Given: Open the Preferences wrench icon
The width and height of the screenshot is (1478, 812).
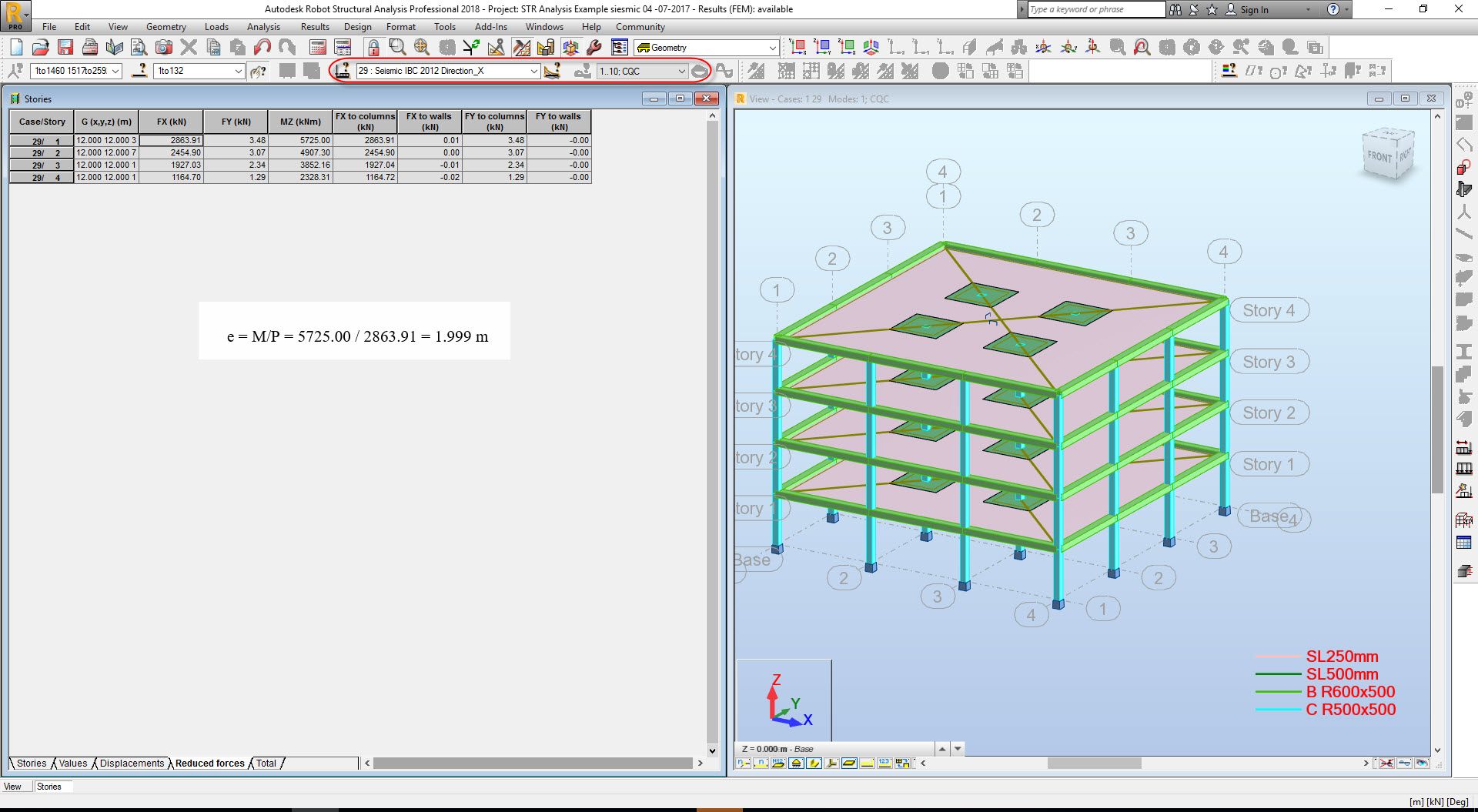Looking at the screenshot, I should click(x=594, y=47).
